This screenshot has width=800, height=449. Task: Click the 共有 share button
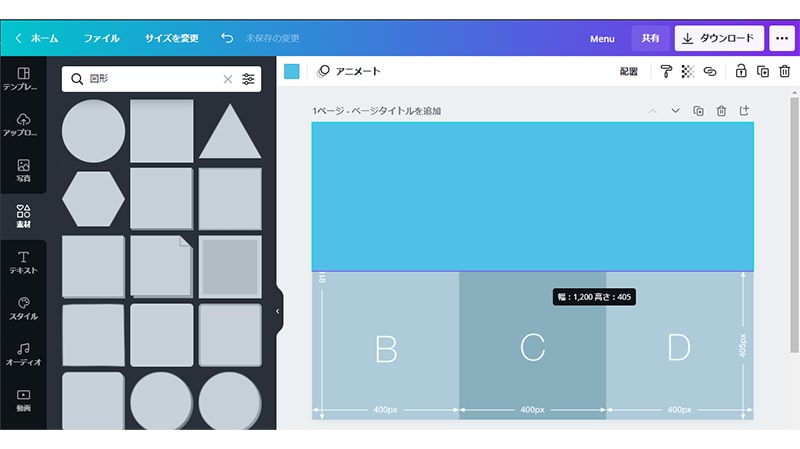point(650,38)
